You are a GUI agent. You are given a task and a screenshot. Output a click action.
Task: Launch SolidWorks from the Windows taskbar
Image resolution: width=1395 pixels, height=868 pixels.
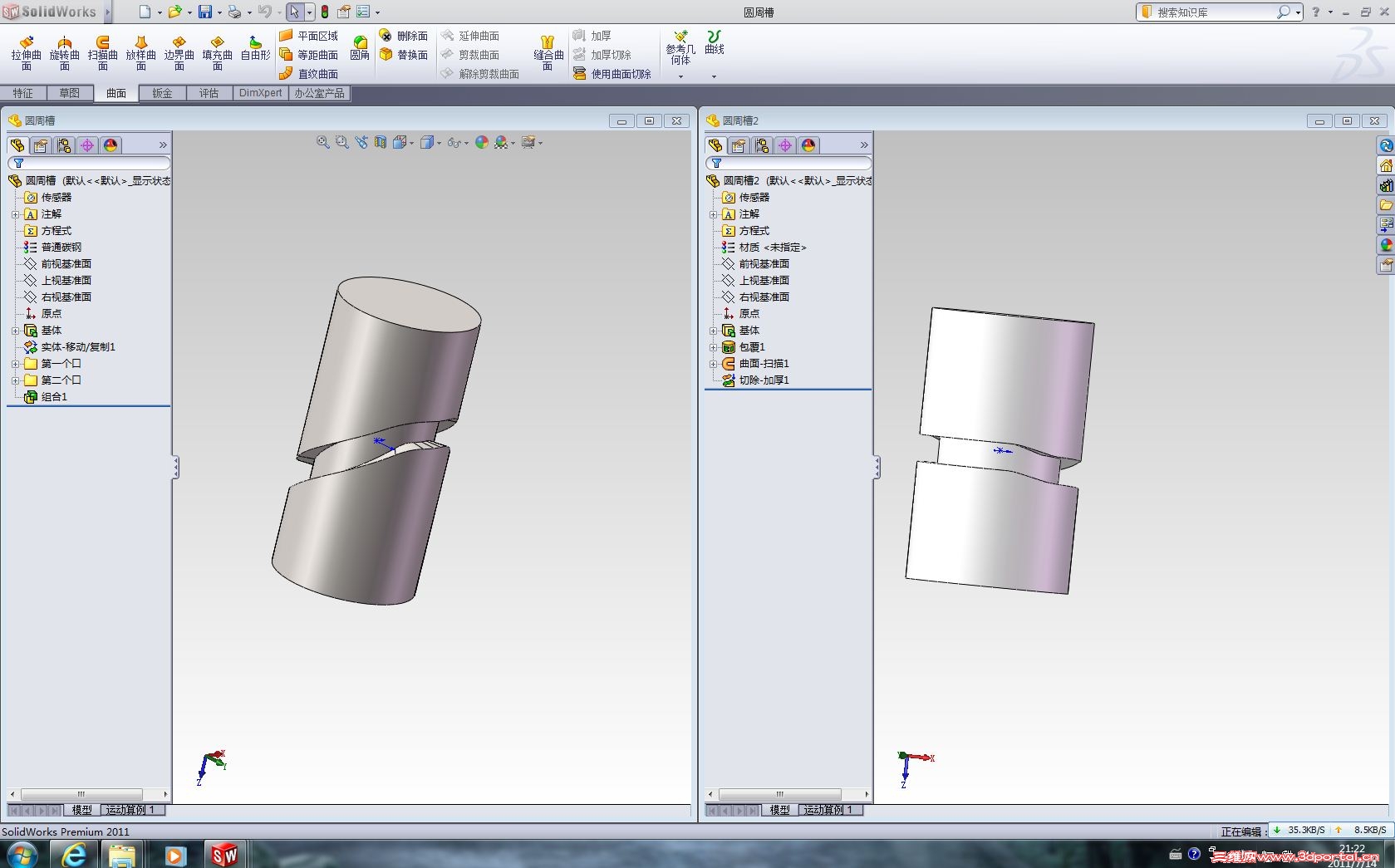[224, 855]
